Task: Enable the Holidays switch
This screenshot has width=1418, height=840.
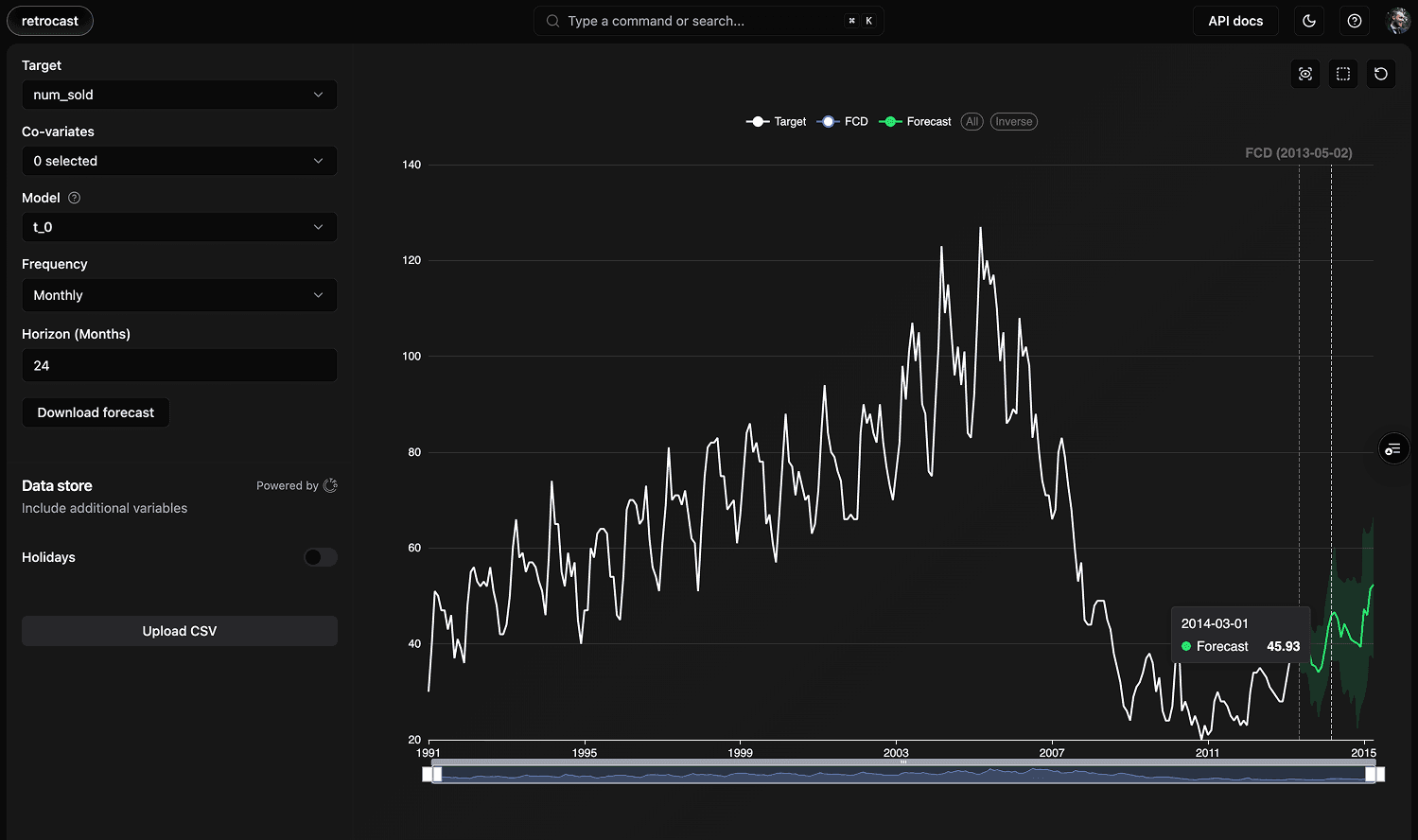Action: 320,557
